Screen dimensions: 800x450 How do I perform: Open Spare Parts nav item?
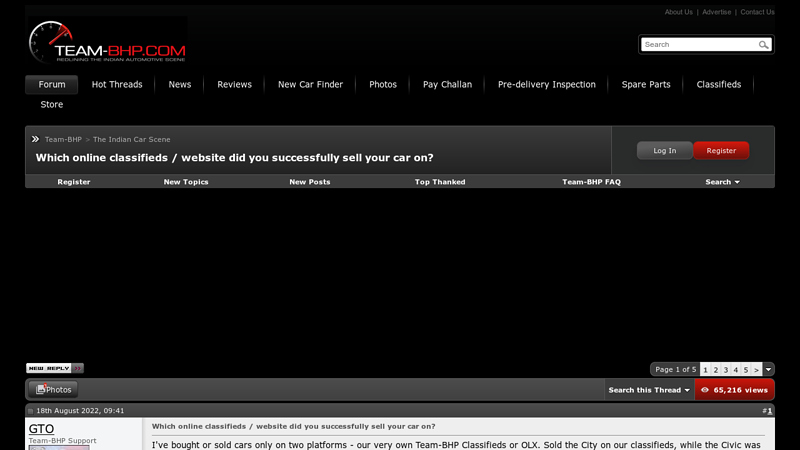pos(645,85)
